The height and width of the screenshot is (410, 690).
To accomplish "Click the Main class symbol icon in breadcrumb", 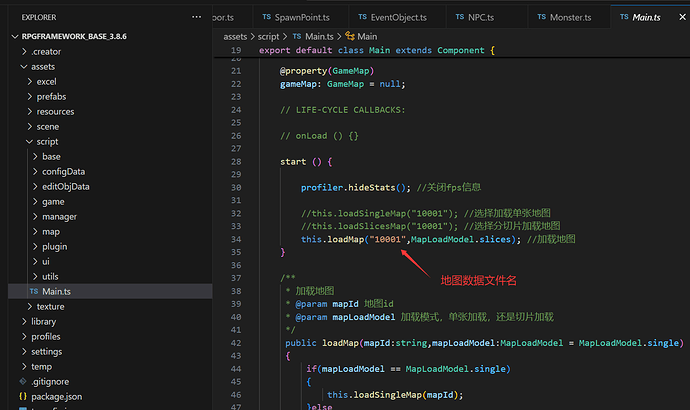I will [x=351, y=36].
